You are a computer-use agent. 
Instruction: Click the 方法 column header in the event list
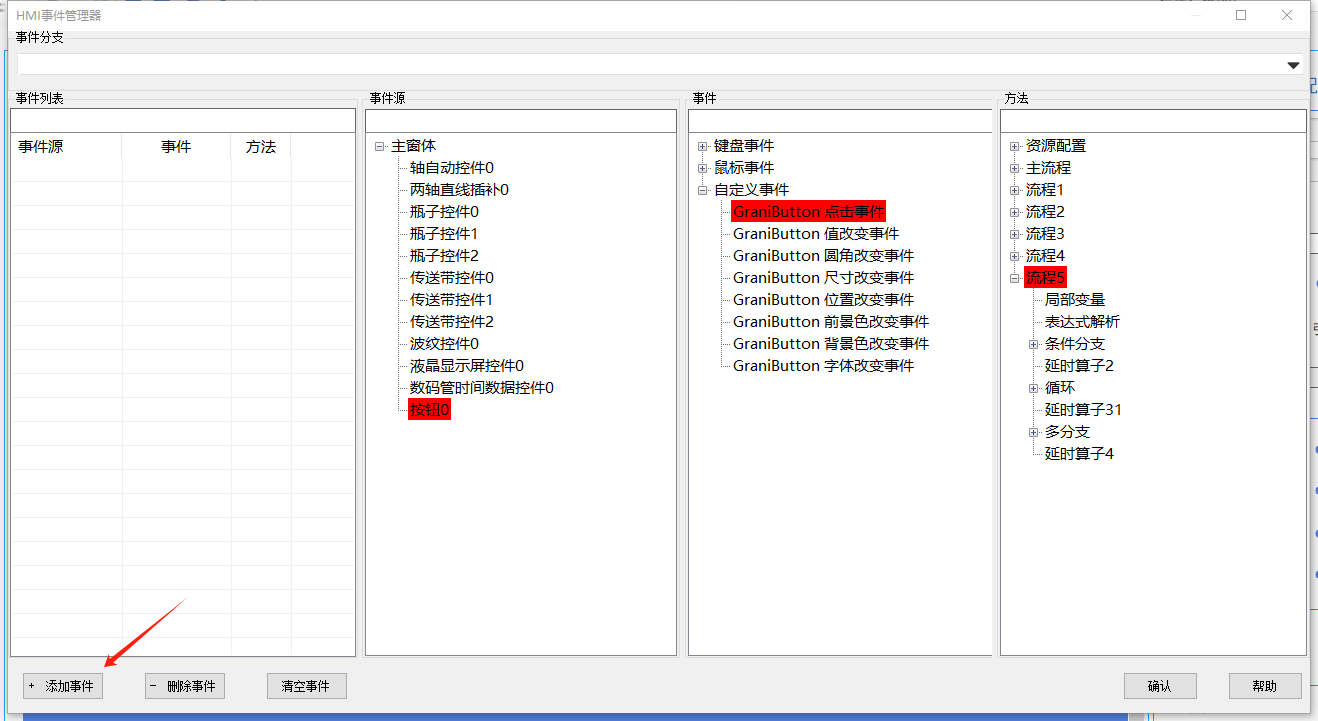261,147
